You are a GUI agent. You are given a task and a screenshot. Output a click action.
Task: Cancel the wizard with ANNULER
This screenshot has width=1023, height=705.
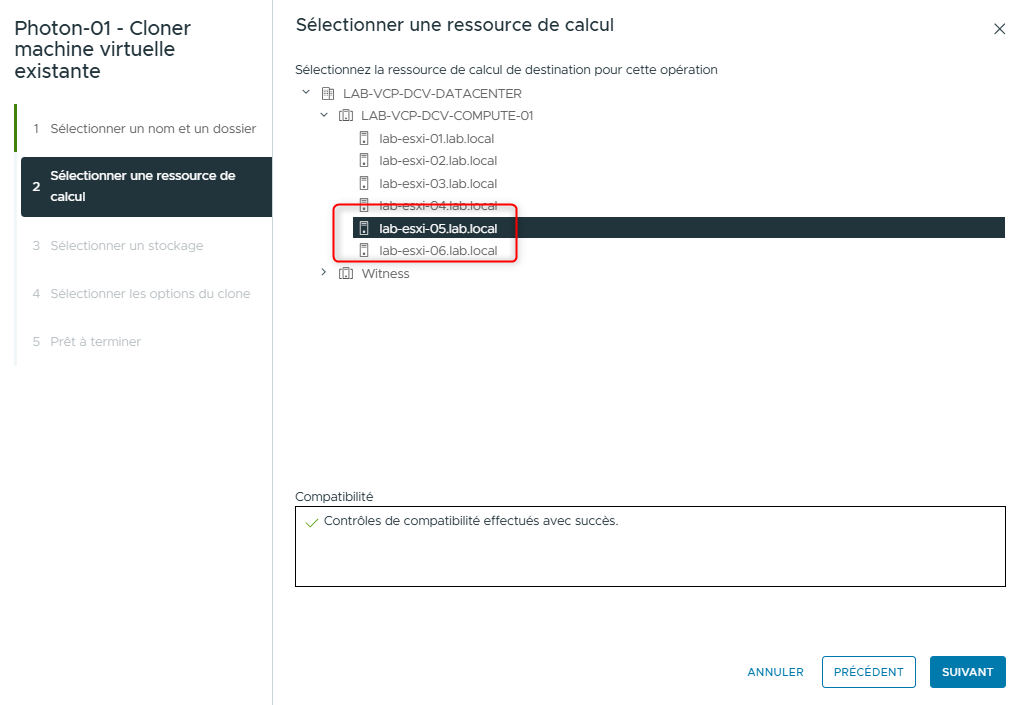pyautogui.click(x=774, y=671)
